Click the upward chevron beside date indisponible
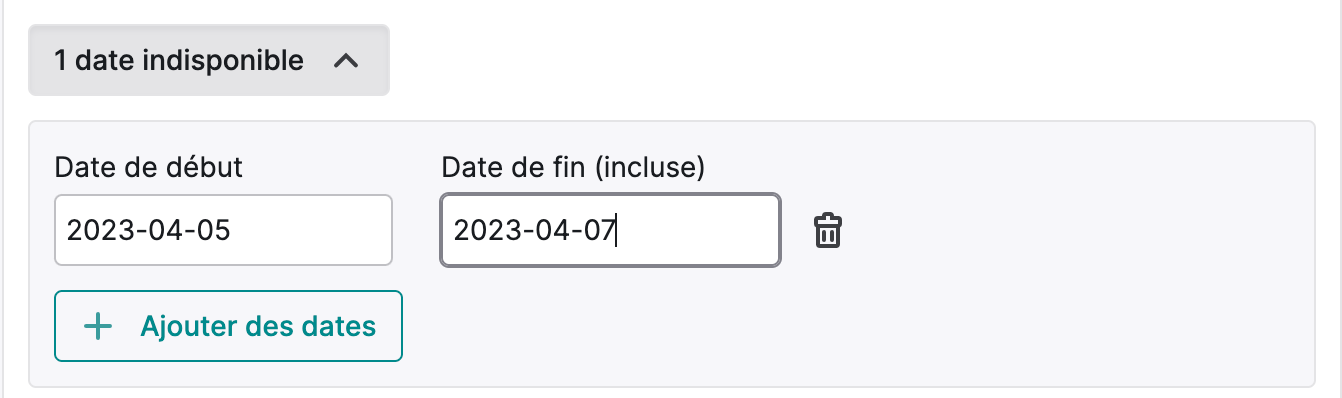 point(345,61)
